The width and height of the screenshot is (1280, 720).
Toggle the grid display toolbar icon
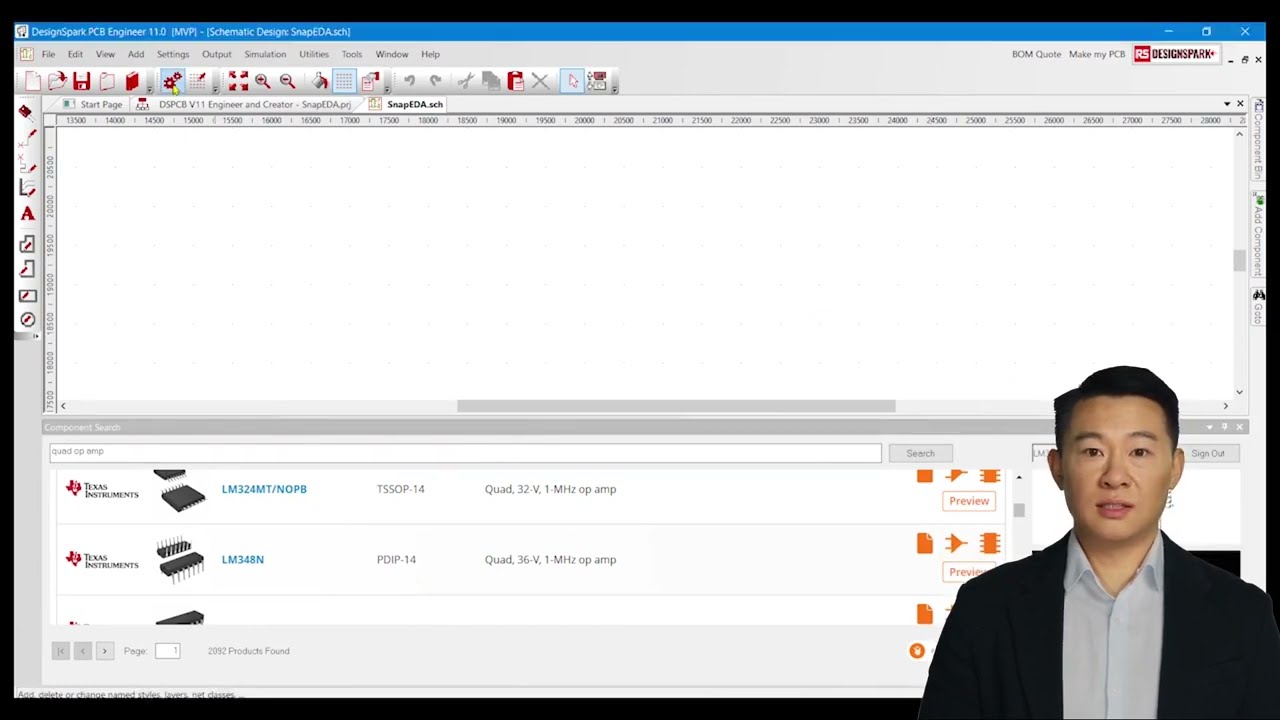click(344, 81)
